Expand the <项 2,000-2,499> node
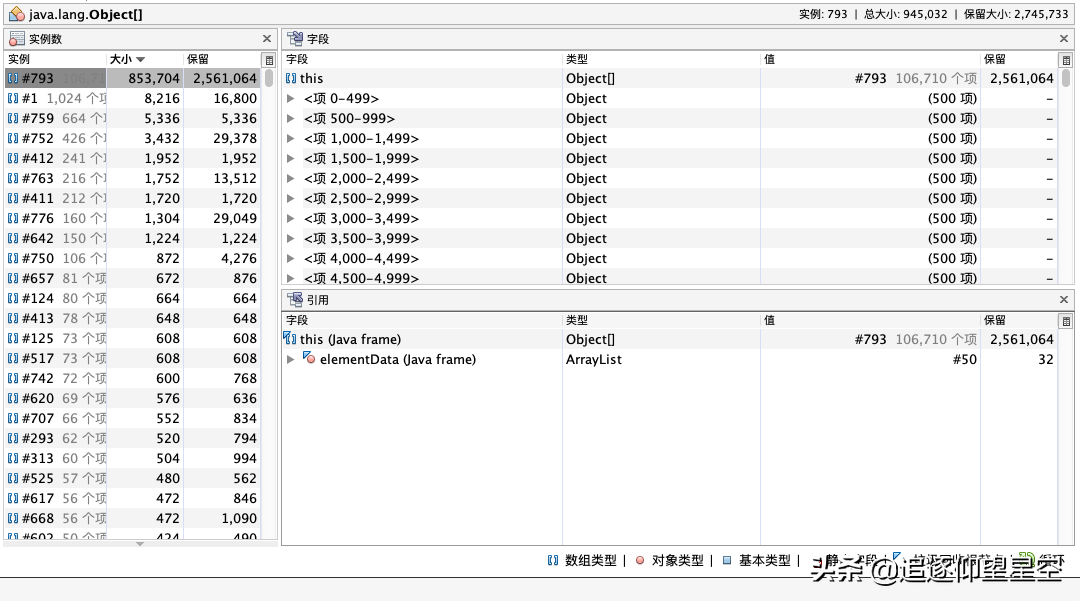The image size is (1080, 601). point(291,179)
